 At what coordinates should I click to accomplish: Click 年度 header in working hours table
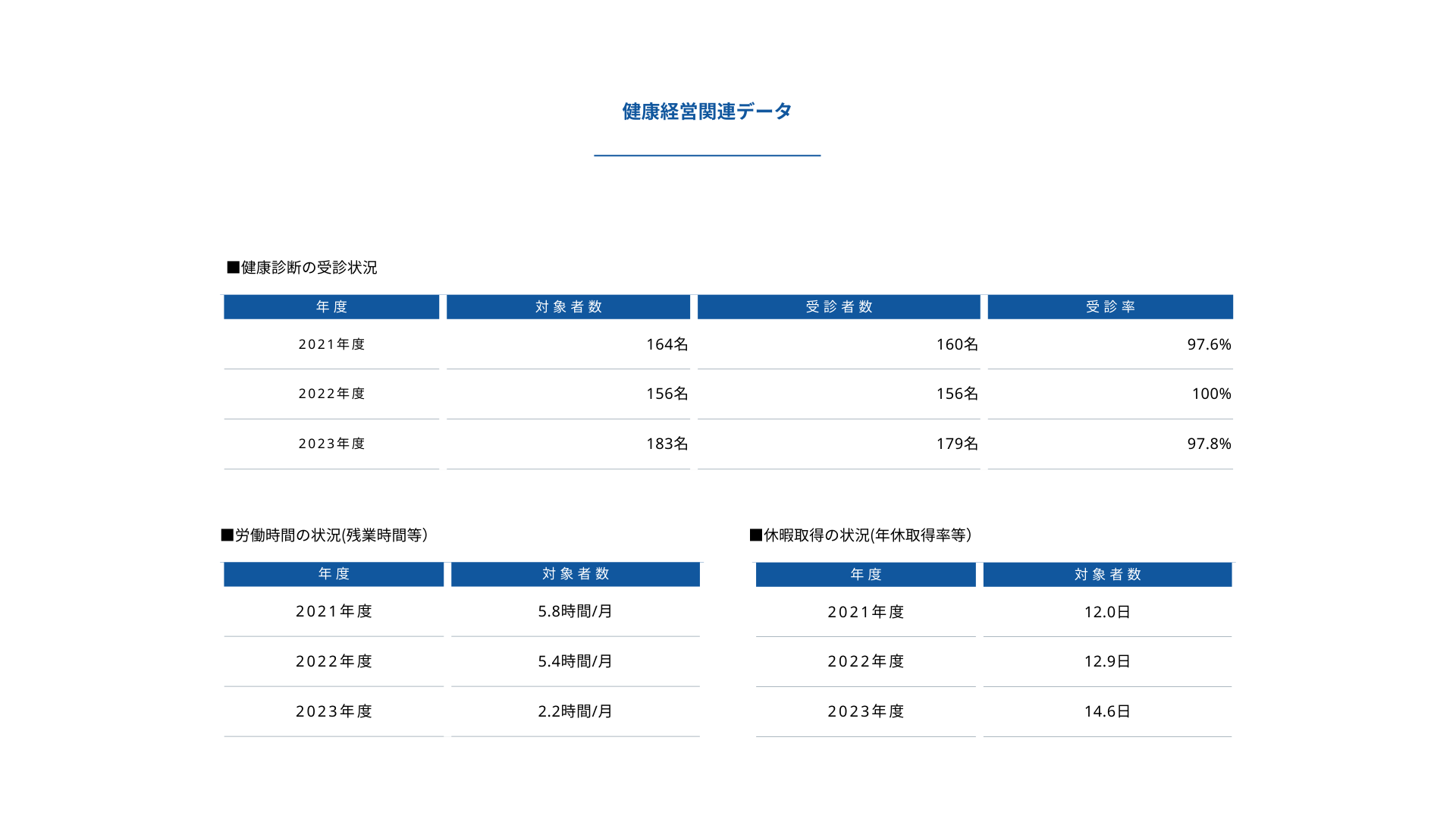click(x=334, y=574)
